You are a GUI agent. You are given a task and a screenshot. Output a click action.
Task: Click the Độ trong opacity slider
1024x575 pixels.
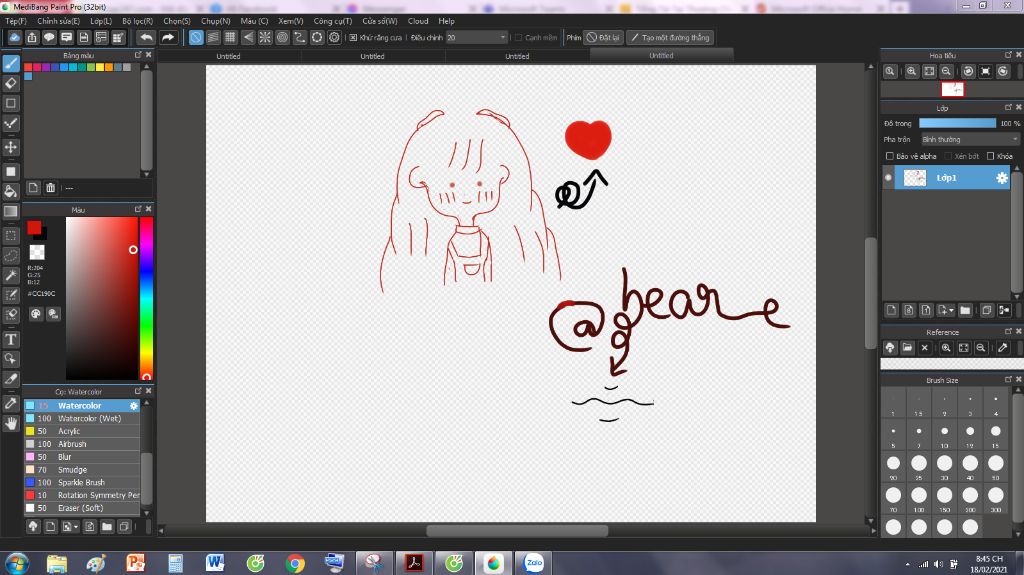957,123
